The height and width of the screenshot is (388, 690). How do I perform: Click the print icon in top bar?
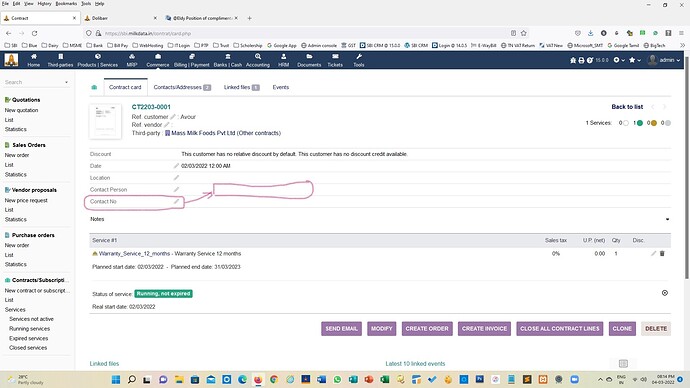point(581,60)
